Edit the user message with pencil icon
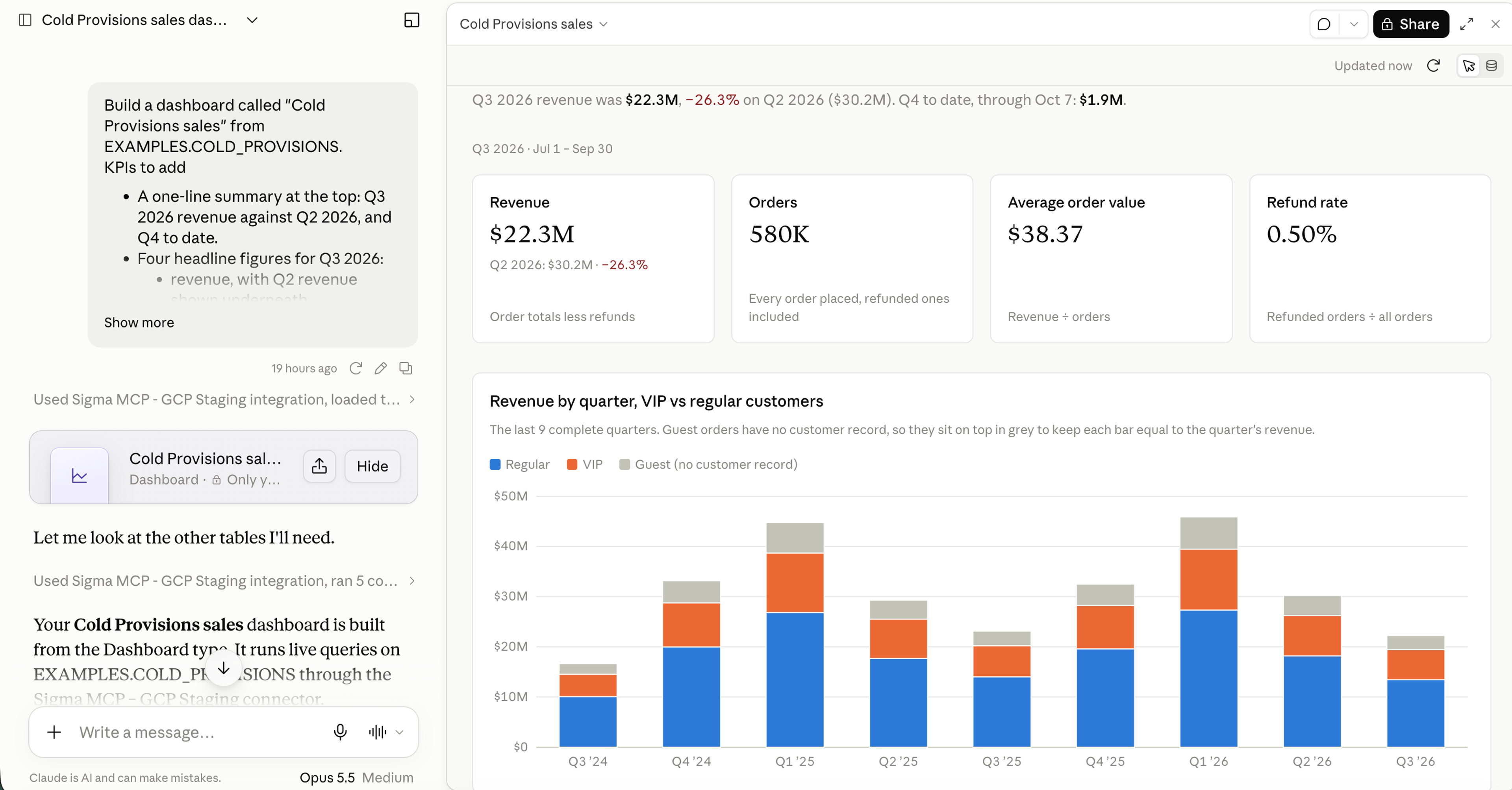 (x=381, y=368)
